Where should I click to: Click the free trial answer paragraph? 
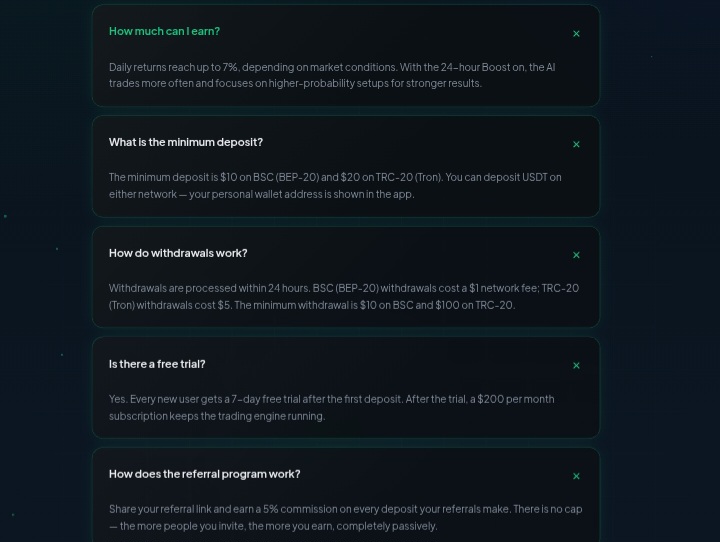click(x=332, y=407)
